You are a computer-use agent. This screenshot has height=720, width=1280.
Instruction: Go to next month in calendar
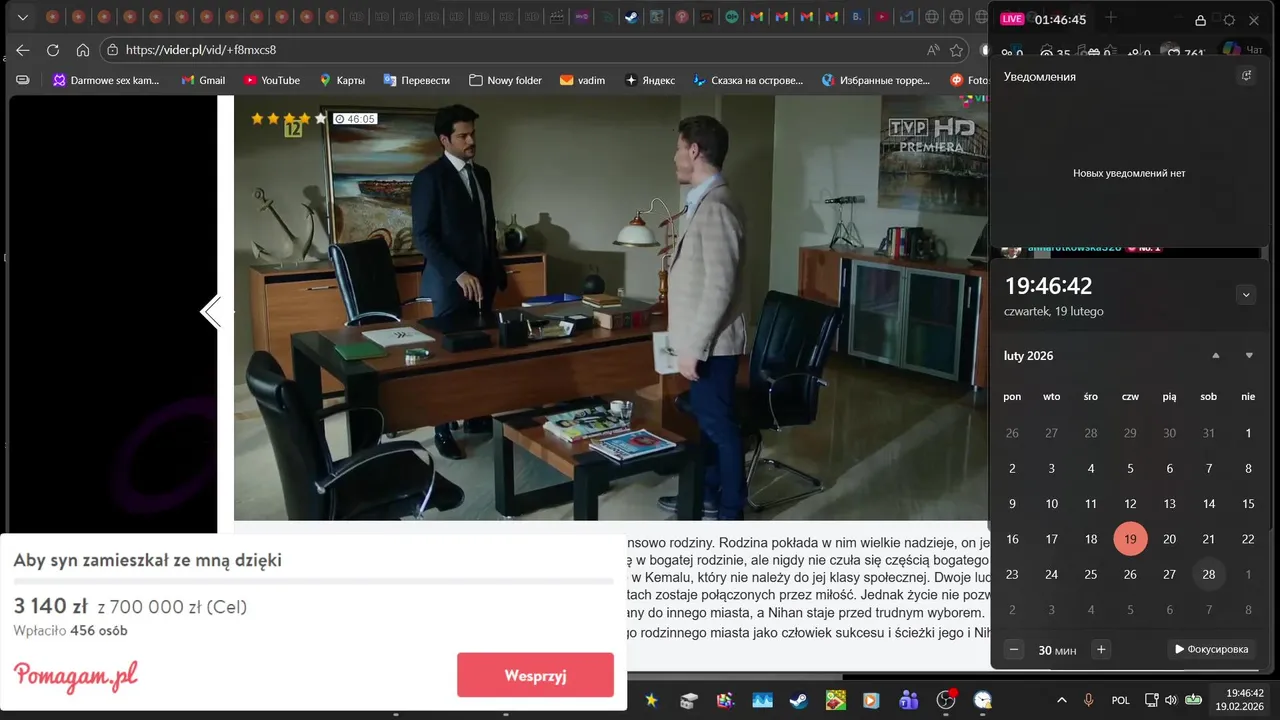[1249, 356]
